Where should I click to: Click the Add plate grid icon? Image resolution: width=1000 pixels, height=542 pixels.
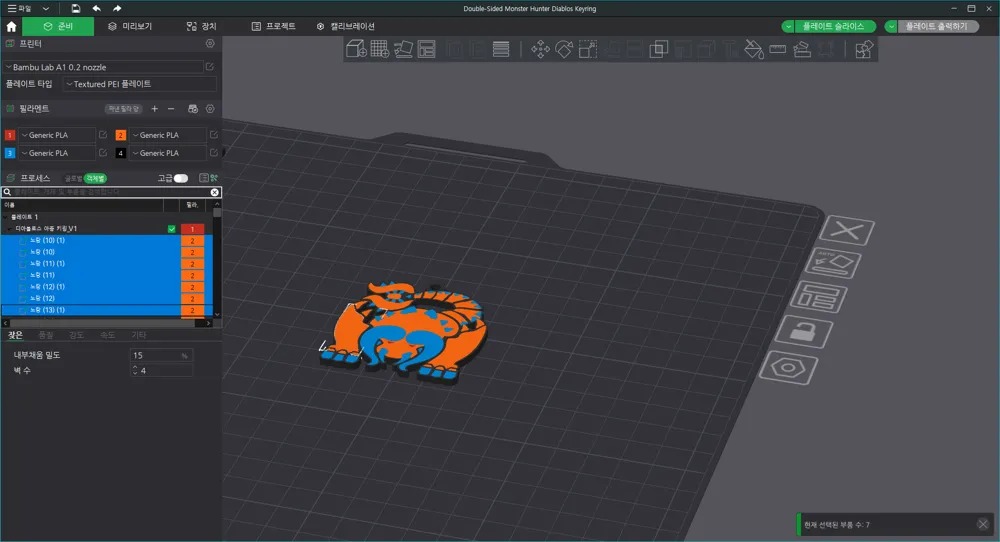coord(379,49)
